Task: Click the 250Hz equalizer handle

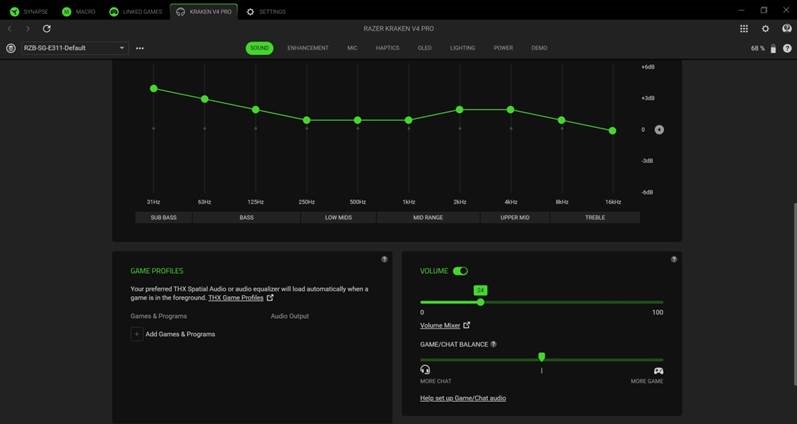Action: (x=306, y=120)
